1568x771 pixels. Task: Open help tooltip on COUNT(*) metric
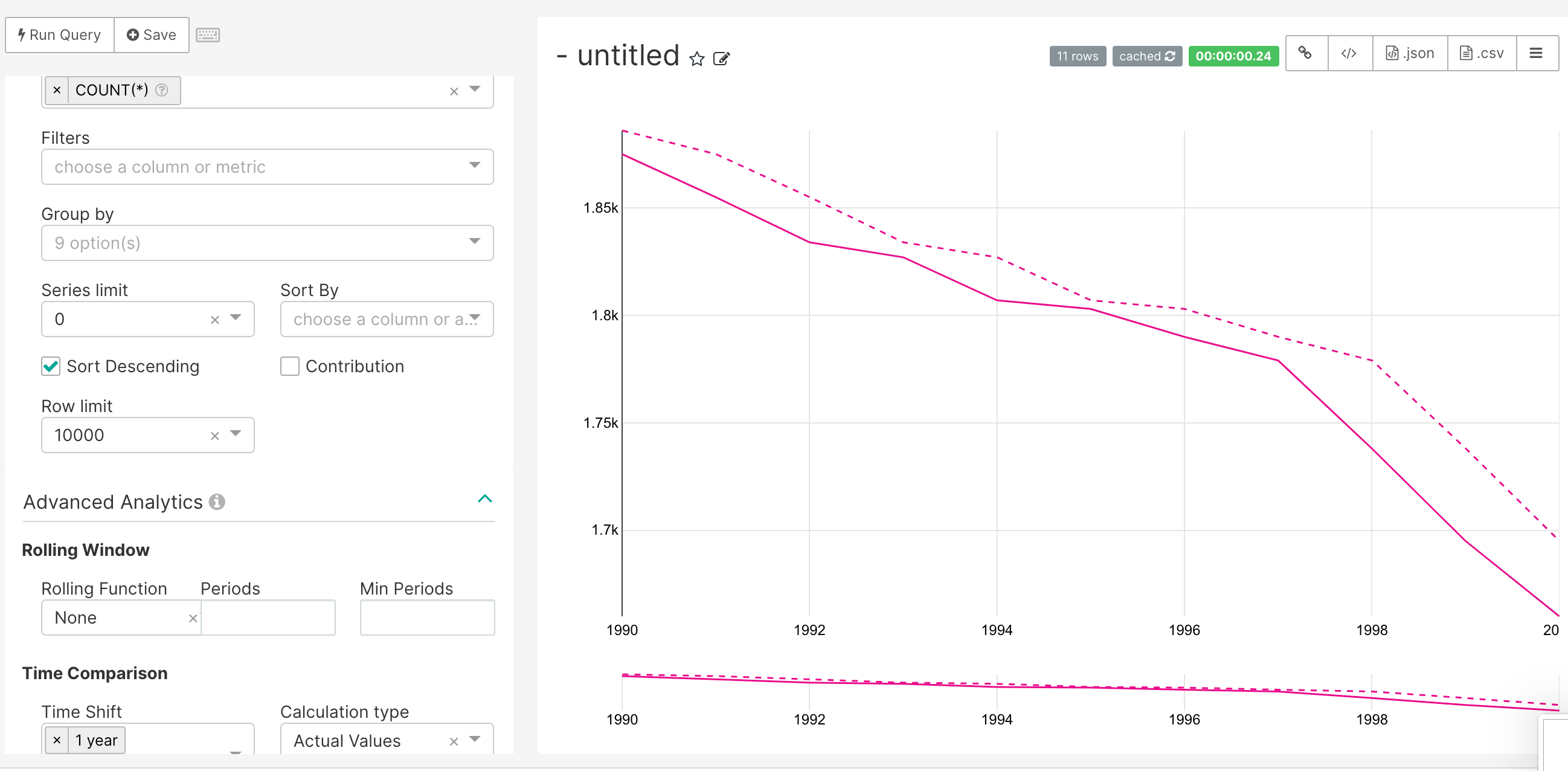[161, 89]
